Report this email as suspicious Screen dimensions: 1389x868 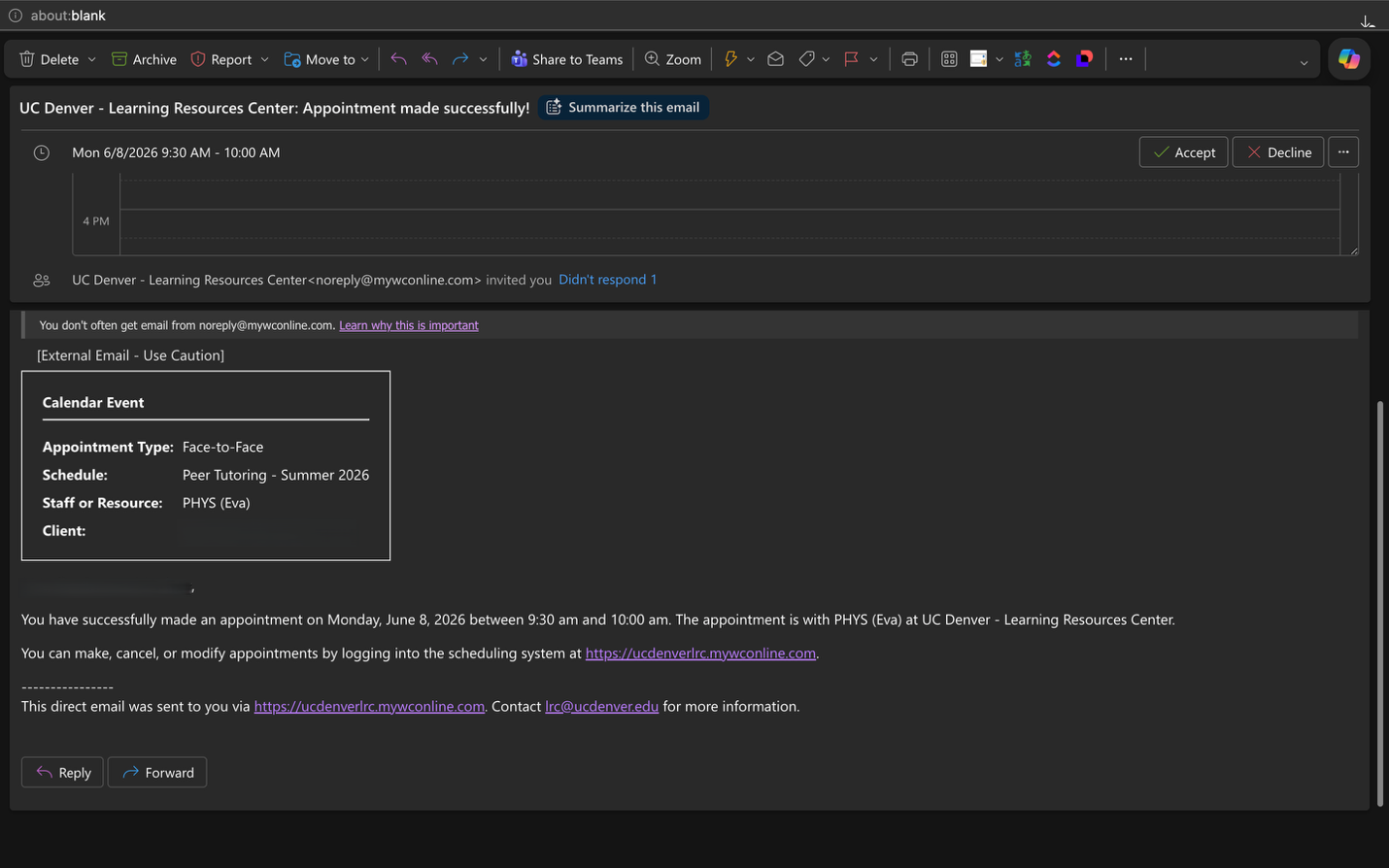(221, 59)
